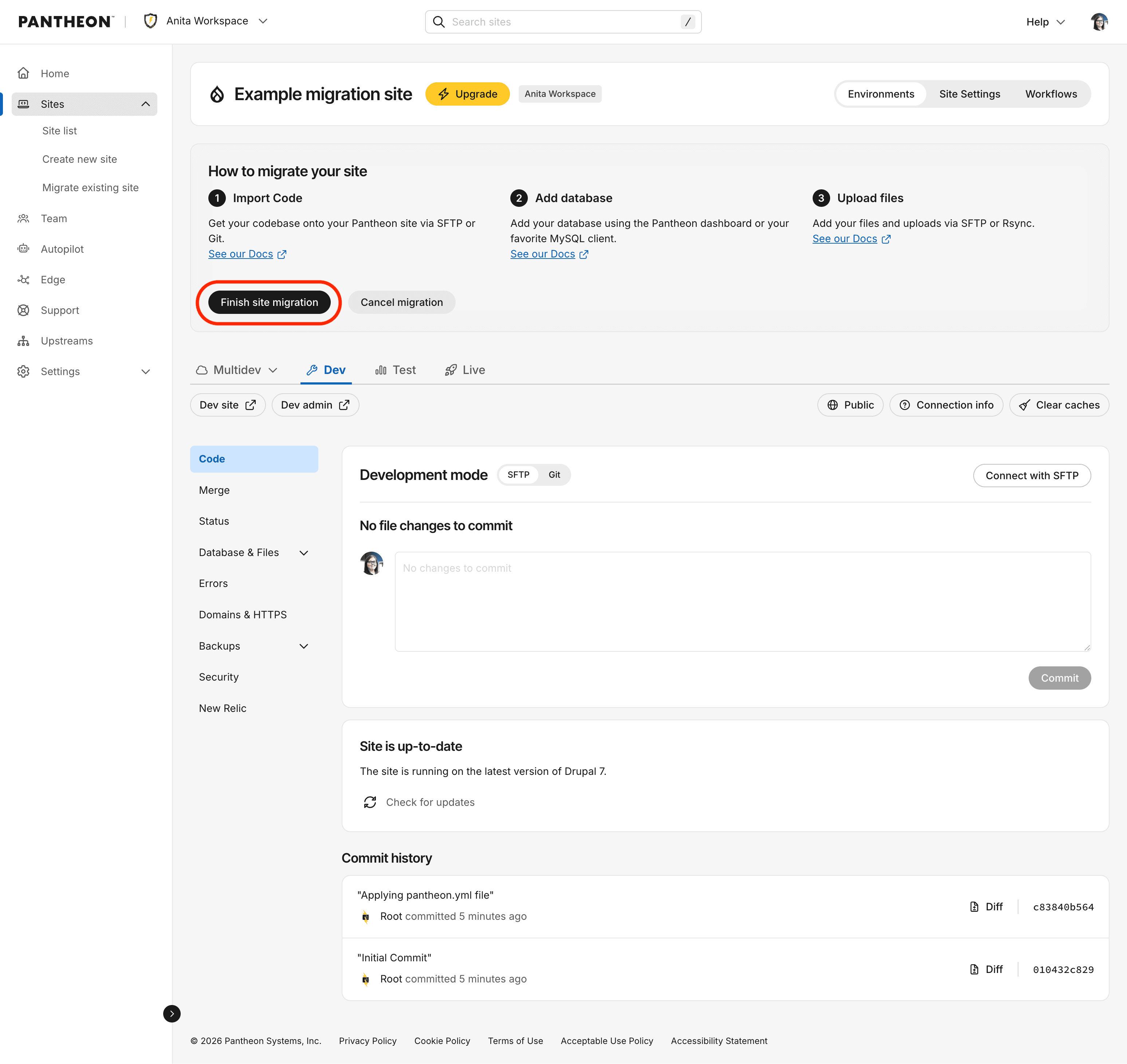Collapse sidebar with the round arrow button
Image resolution: width=1127 pixels, height=1064 pixels.
pos(171,1013)
